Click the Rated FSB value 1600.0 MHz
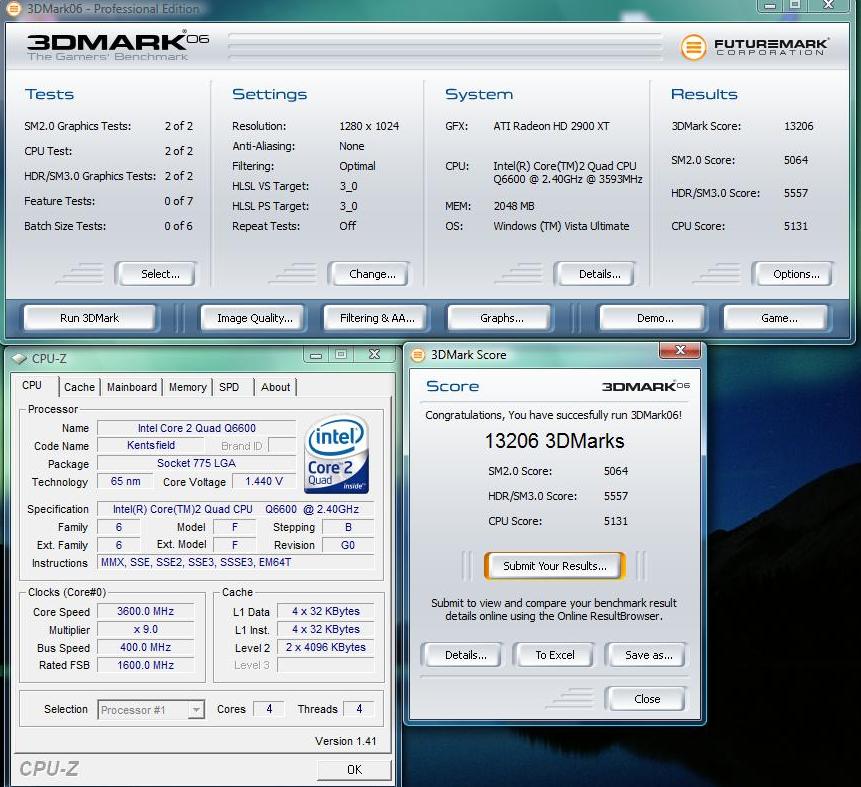The image size is (861, 787). (146, 665)
